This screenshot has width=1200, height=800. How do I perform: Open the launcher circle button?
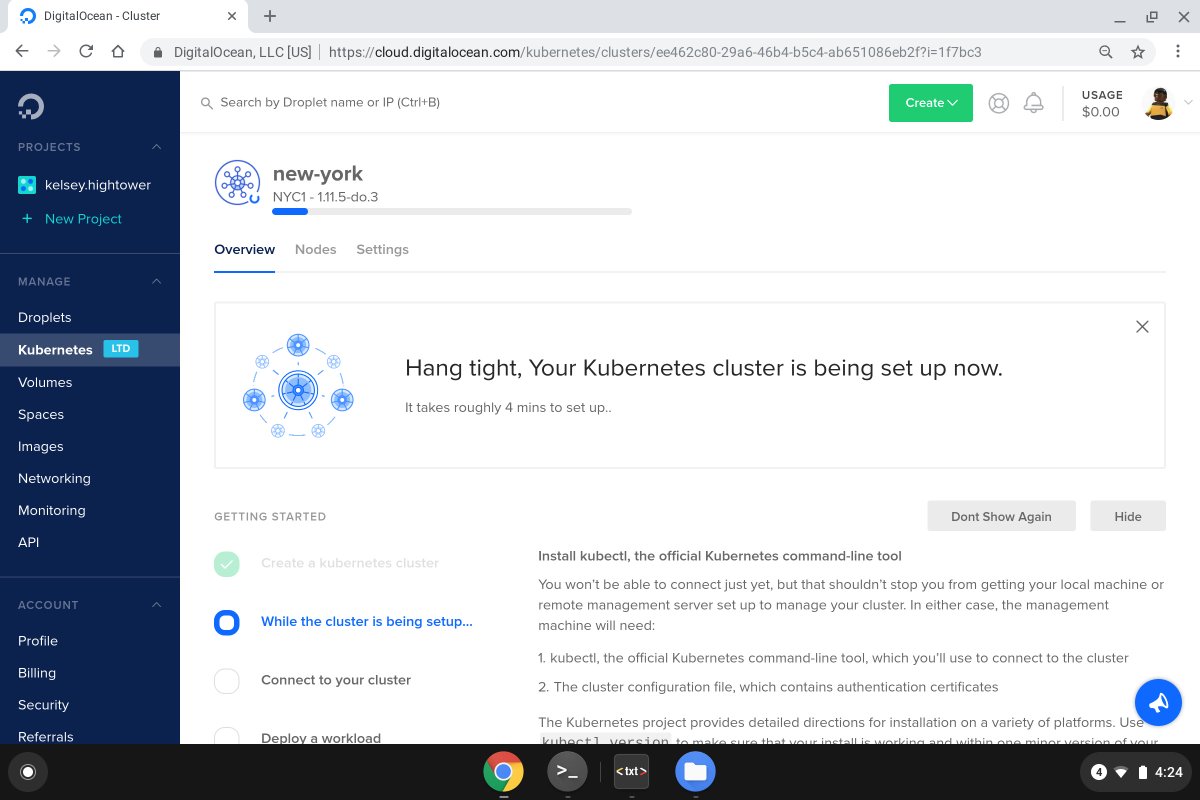pyautogui.click(x=28, y=772)
